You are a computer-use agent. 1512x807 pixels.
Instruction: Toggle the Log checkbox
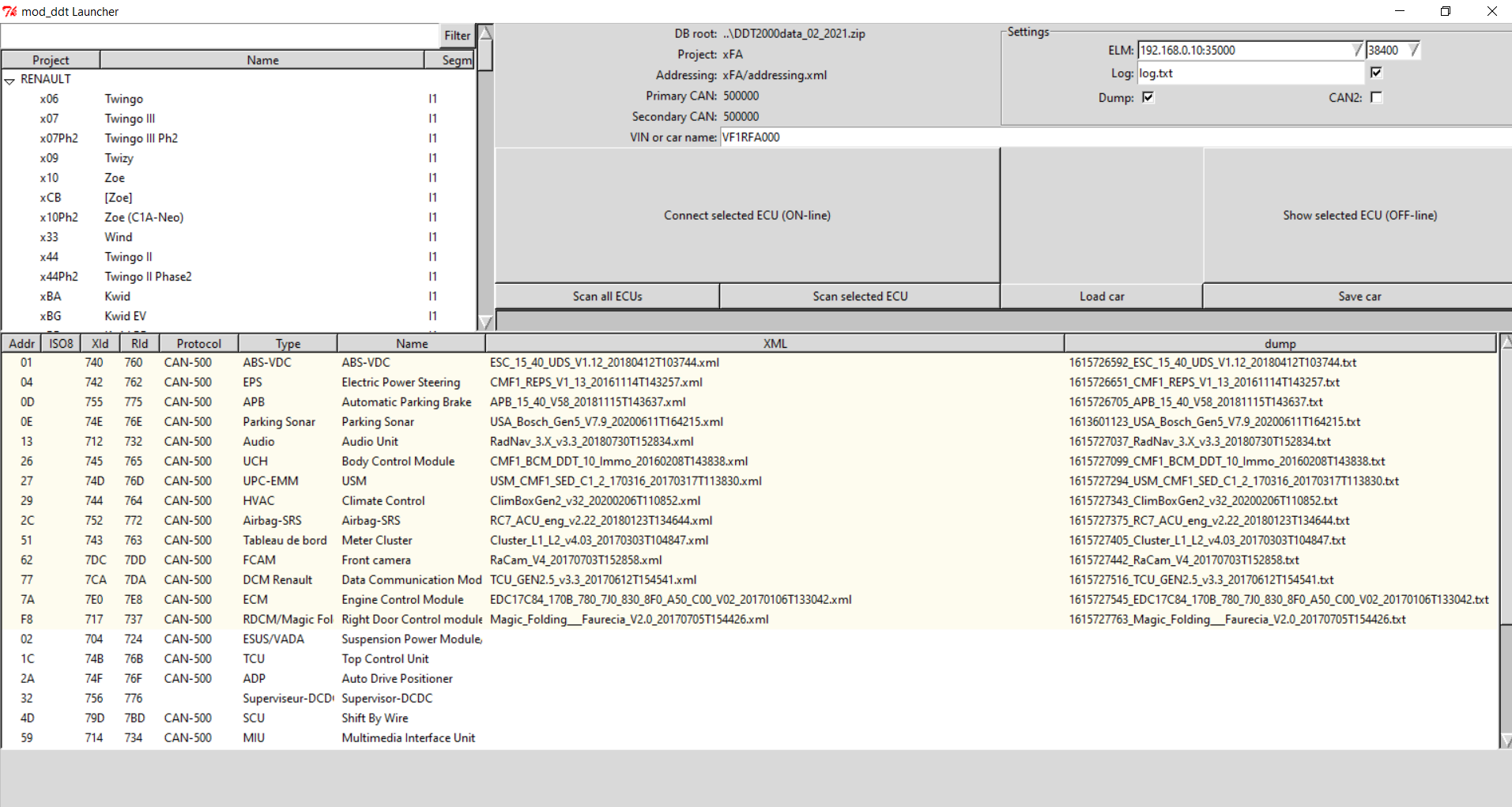(1376, 73)
